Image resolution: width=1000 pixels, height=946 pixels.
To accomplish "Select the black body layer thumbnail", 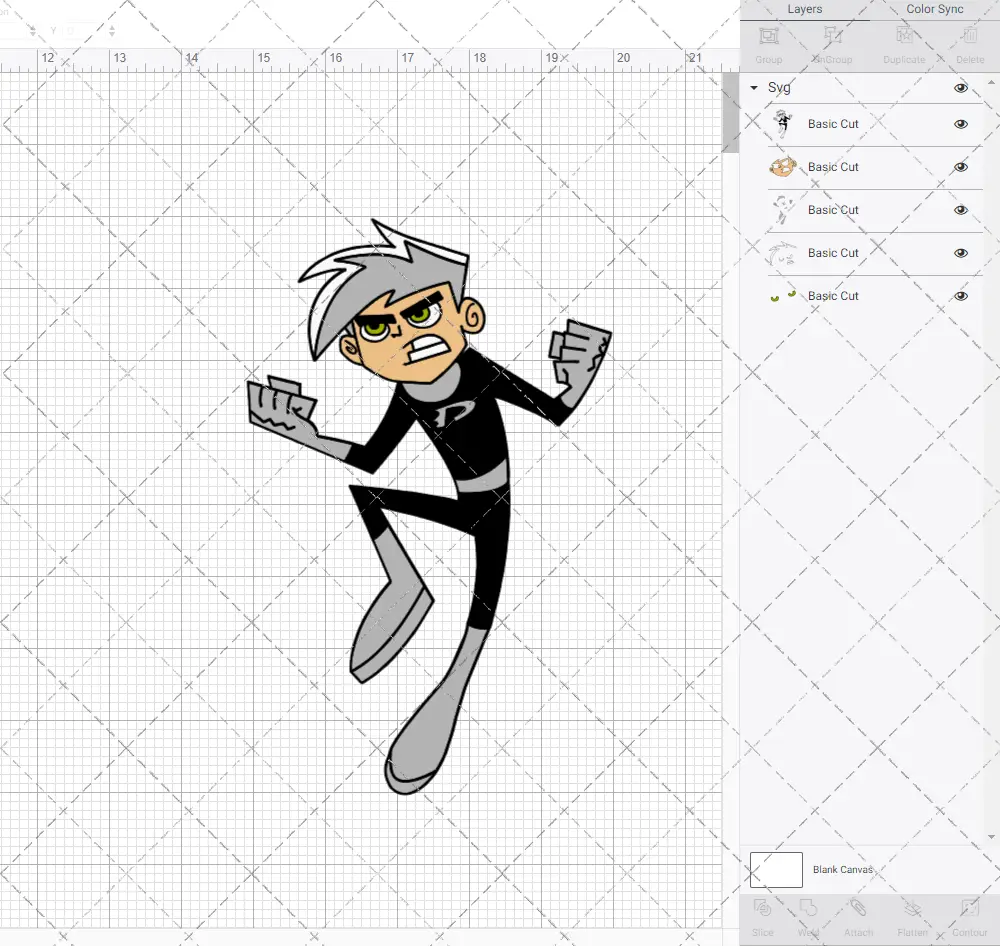I will click(x=783, y=124).
